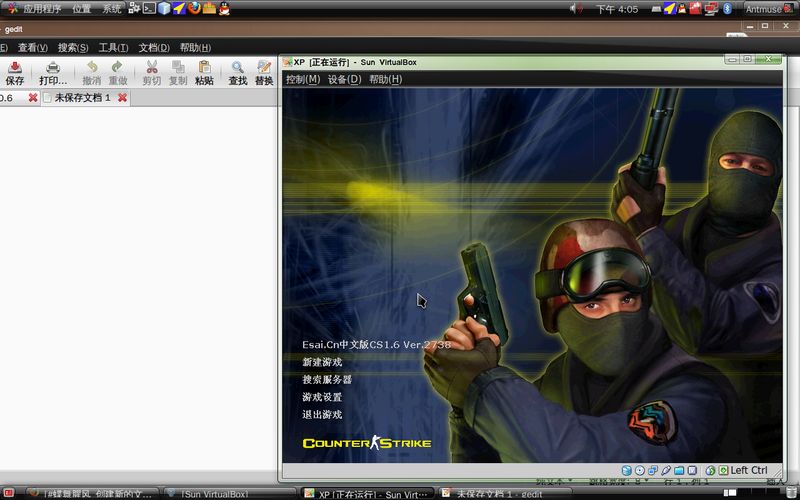This screenshot has height=500, width=800.
Task: Close the gedit tab ending in 0.6
Action: [33, 97]
